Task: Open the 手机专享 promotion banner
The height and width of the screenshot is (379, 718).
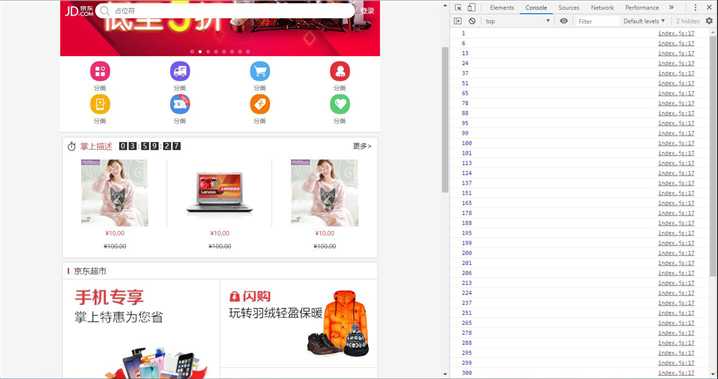Action: [141, 329]
